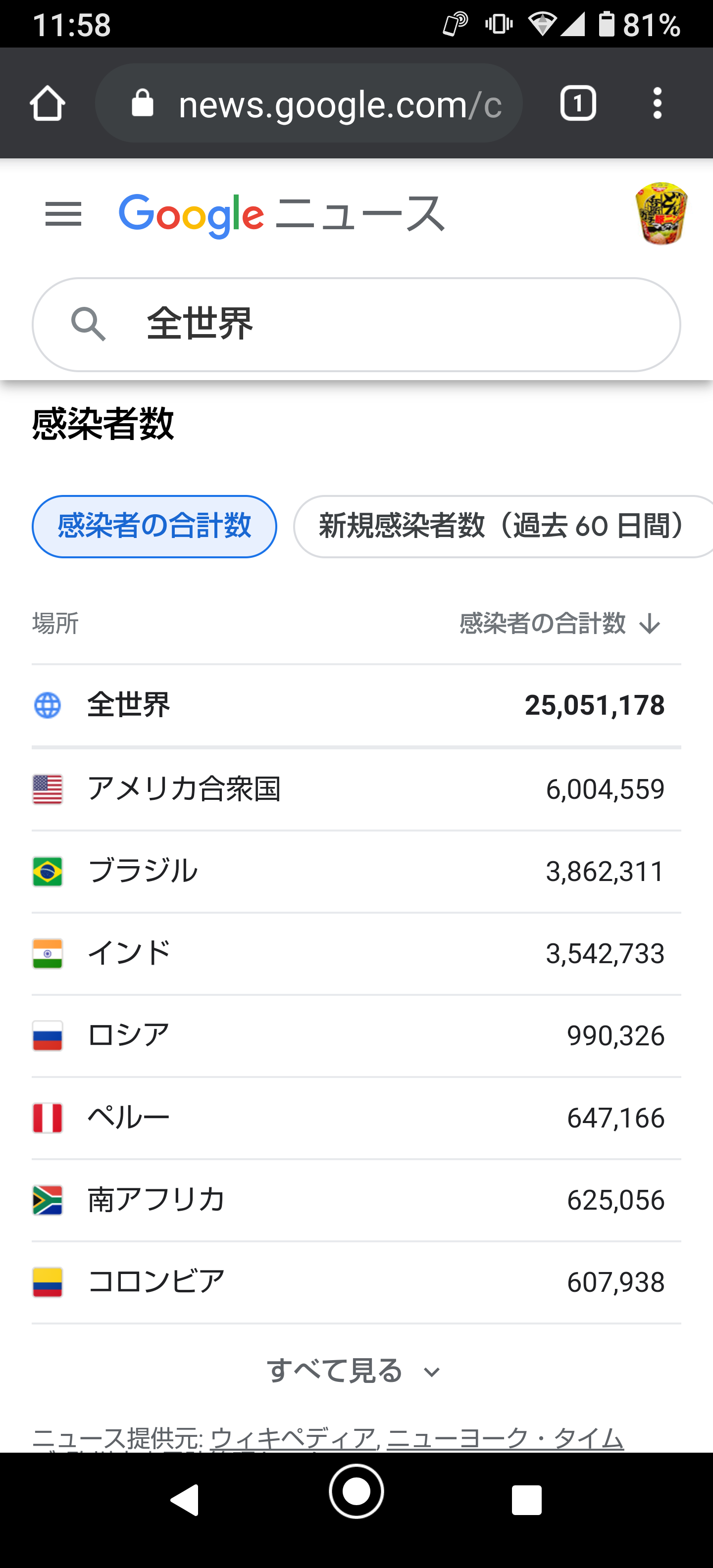Viewport: 713px width, 1568px height.
Task: Tap the Android recent apps square
Action: (527, 1499)
